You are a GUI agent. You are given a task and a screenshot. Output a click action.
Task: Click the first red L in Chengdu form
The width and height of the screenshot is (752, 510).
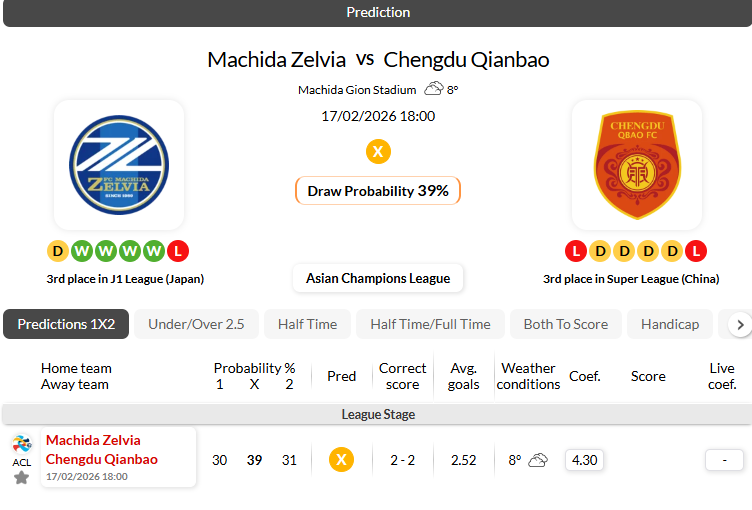pyautogui.click(x=576, y=251)
